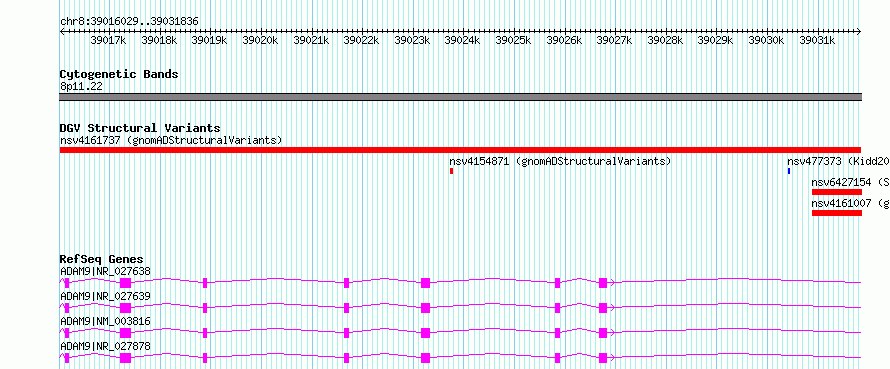The image size is (890, 369).
Task: Click the 39030k ruler label
Action: pyautogui.click(x=766, y=40)
